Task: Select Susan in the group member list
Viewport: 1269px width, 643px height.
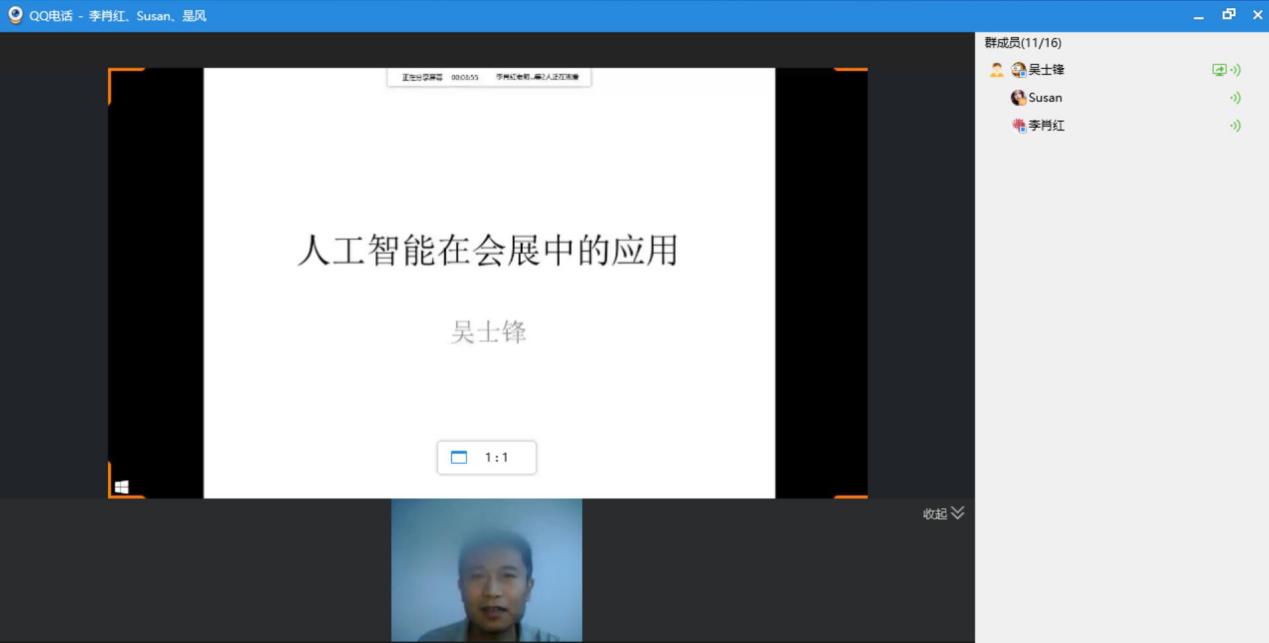Action: point(1045,98)
